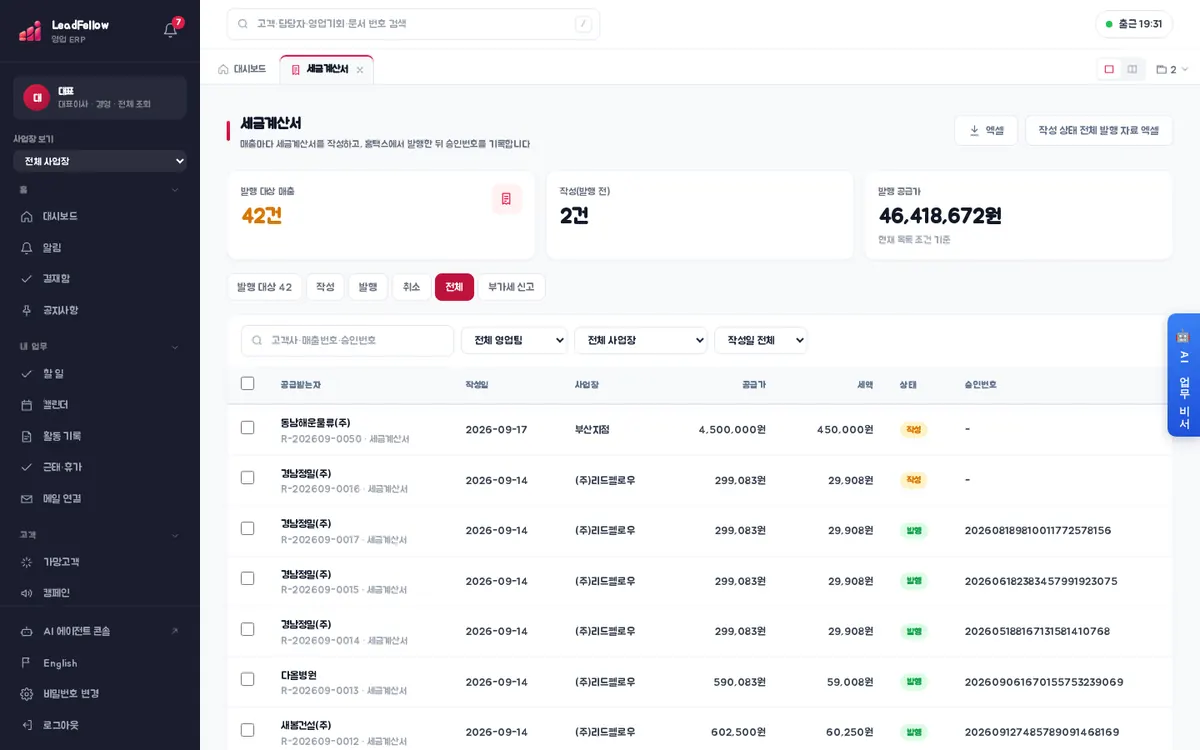Screen dimensions: 1200x750
Task: Click 부산지점 cell in first row
Action: coord(592,429)
